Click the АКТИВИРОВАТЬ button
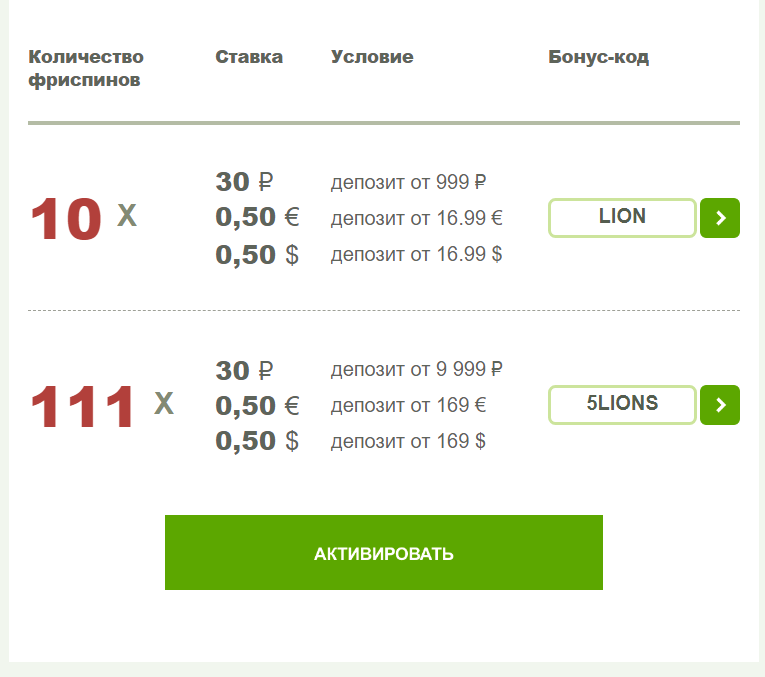 384,553
